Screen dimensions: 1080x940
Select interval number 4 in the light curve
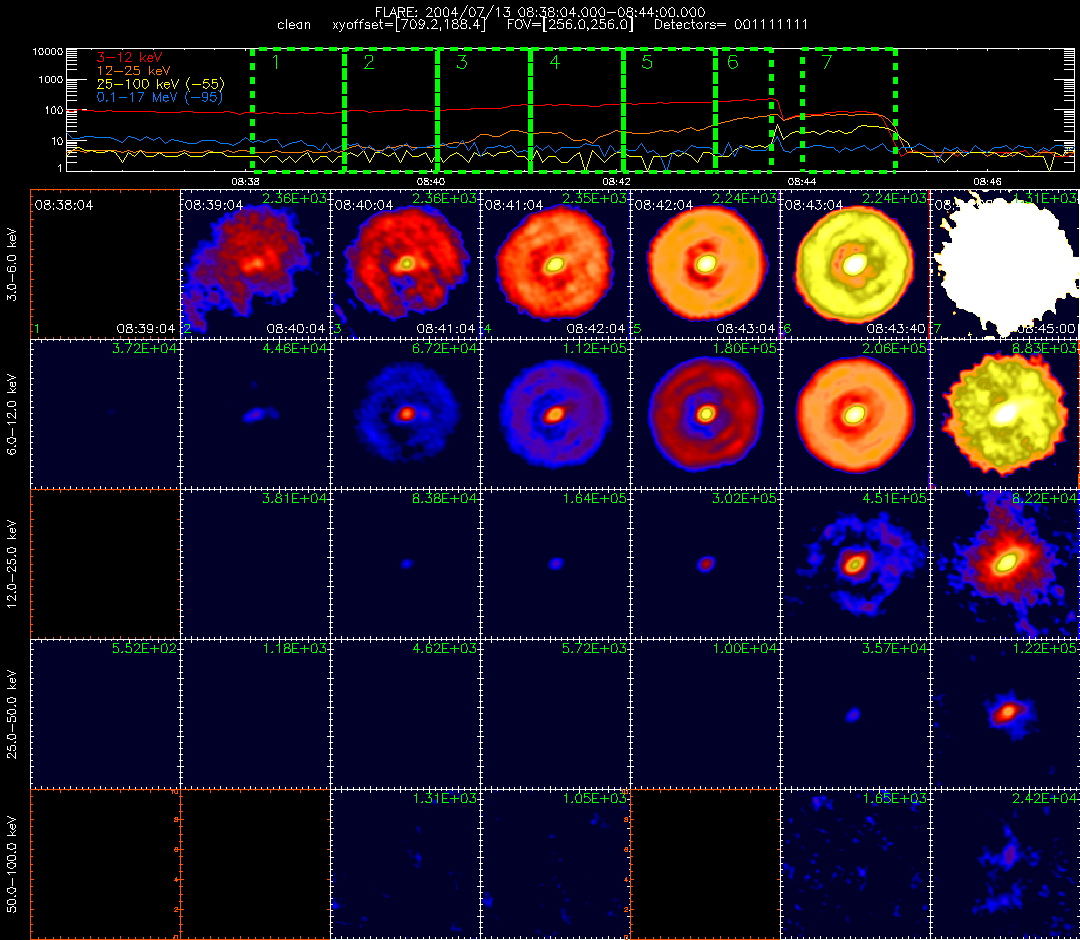pos(577,110)
